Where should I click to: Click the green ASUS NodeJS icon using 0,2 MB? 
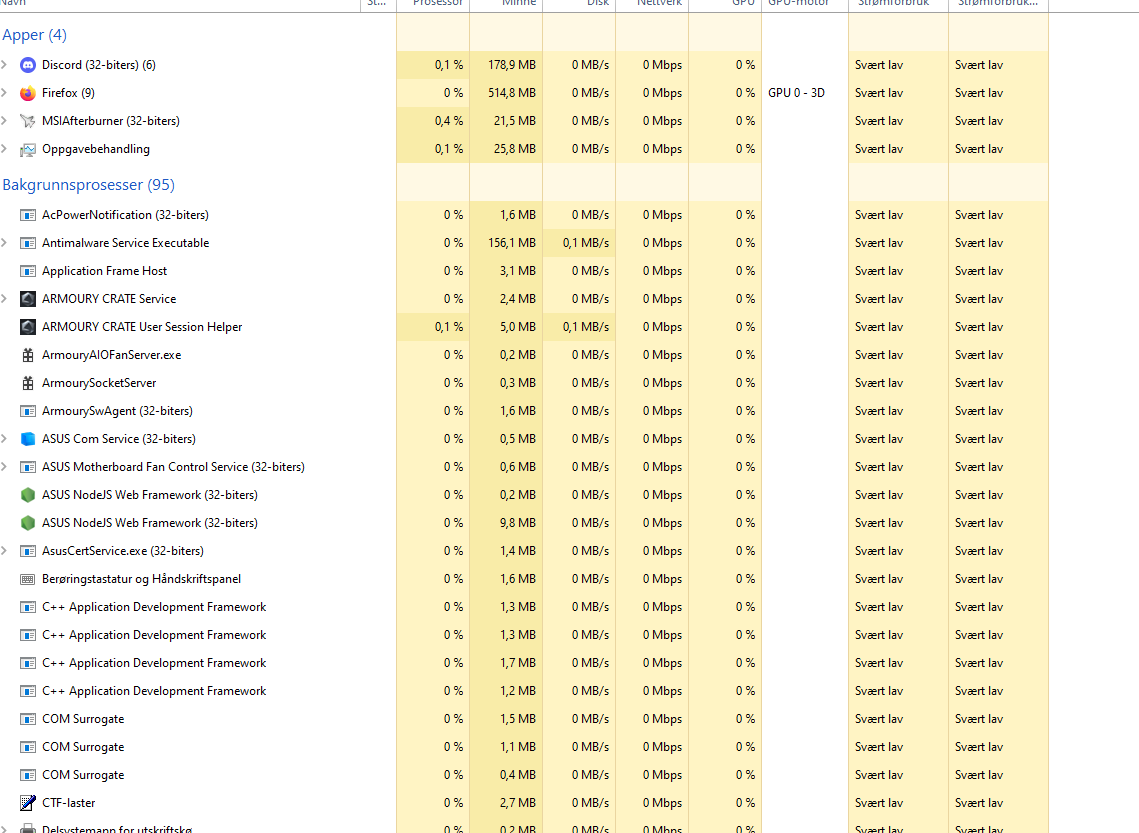(28, 495)
